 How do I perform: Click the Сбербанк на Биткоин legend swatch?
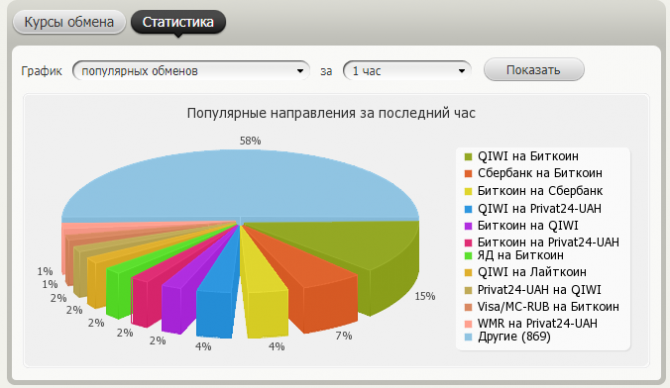(x=468, y=174)
